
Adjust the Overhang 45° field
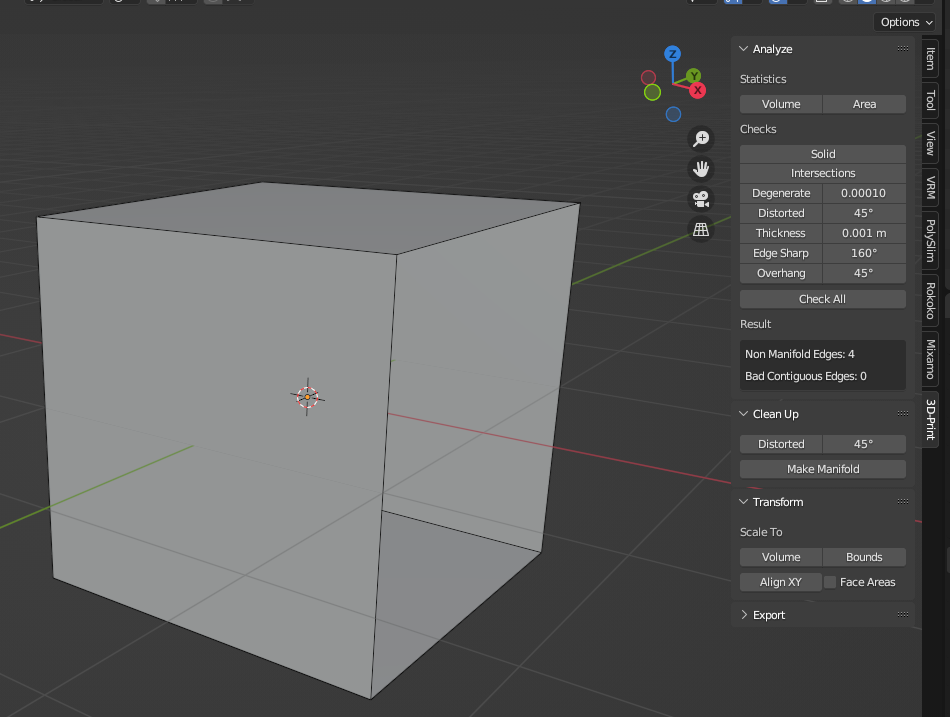[865, 273]
